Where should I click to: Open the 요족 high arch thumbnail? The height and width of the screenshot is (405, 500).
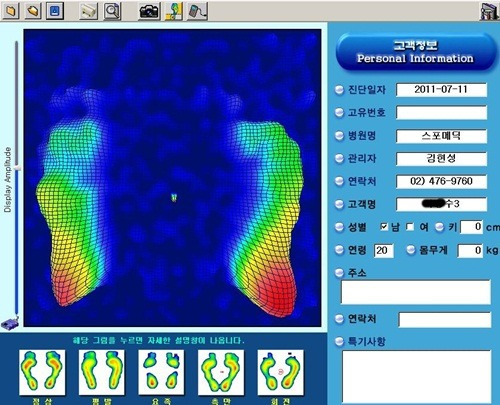tap(161, 372)
